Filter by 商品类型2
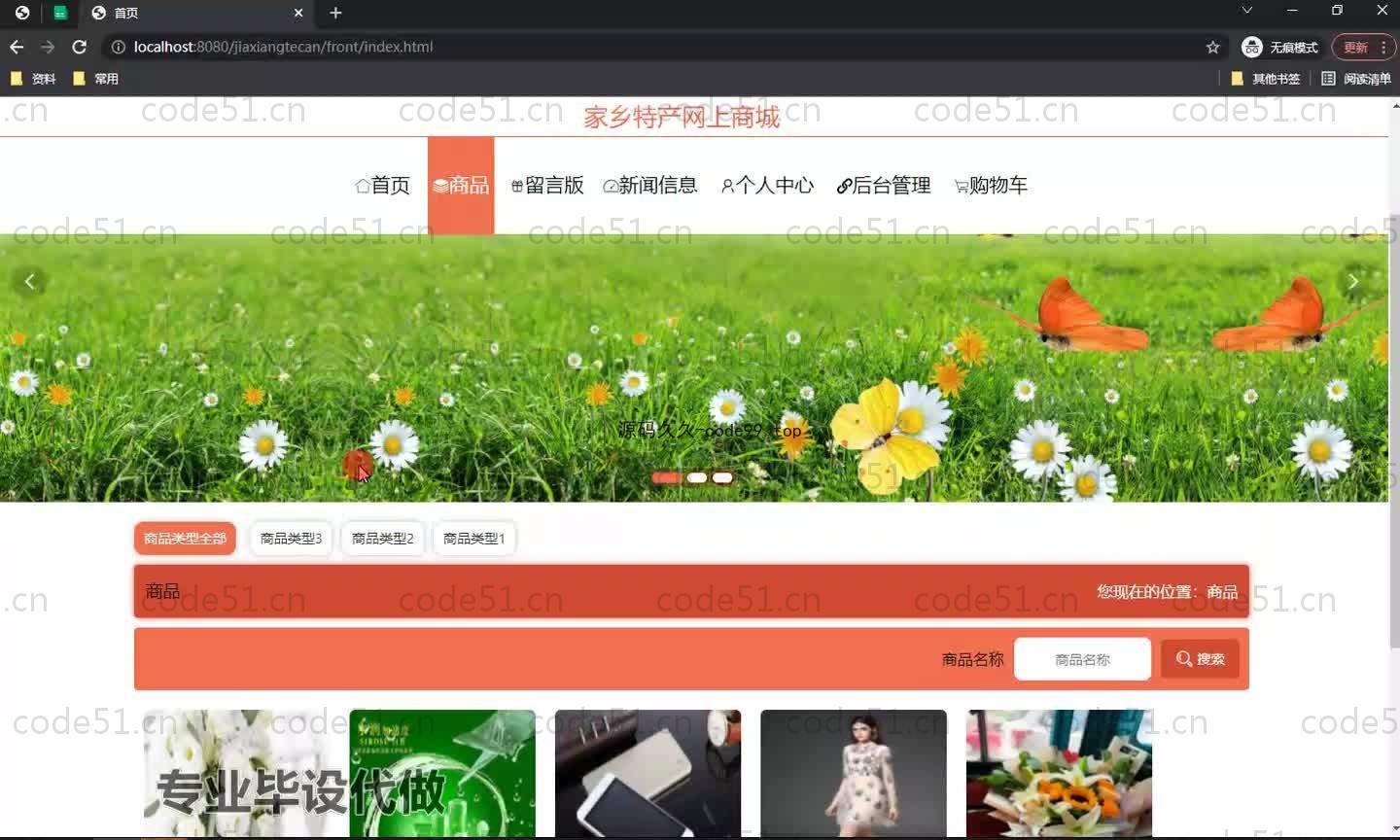 click(x=382, y=538)
